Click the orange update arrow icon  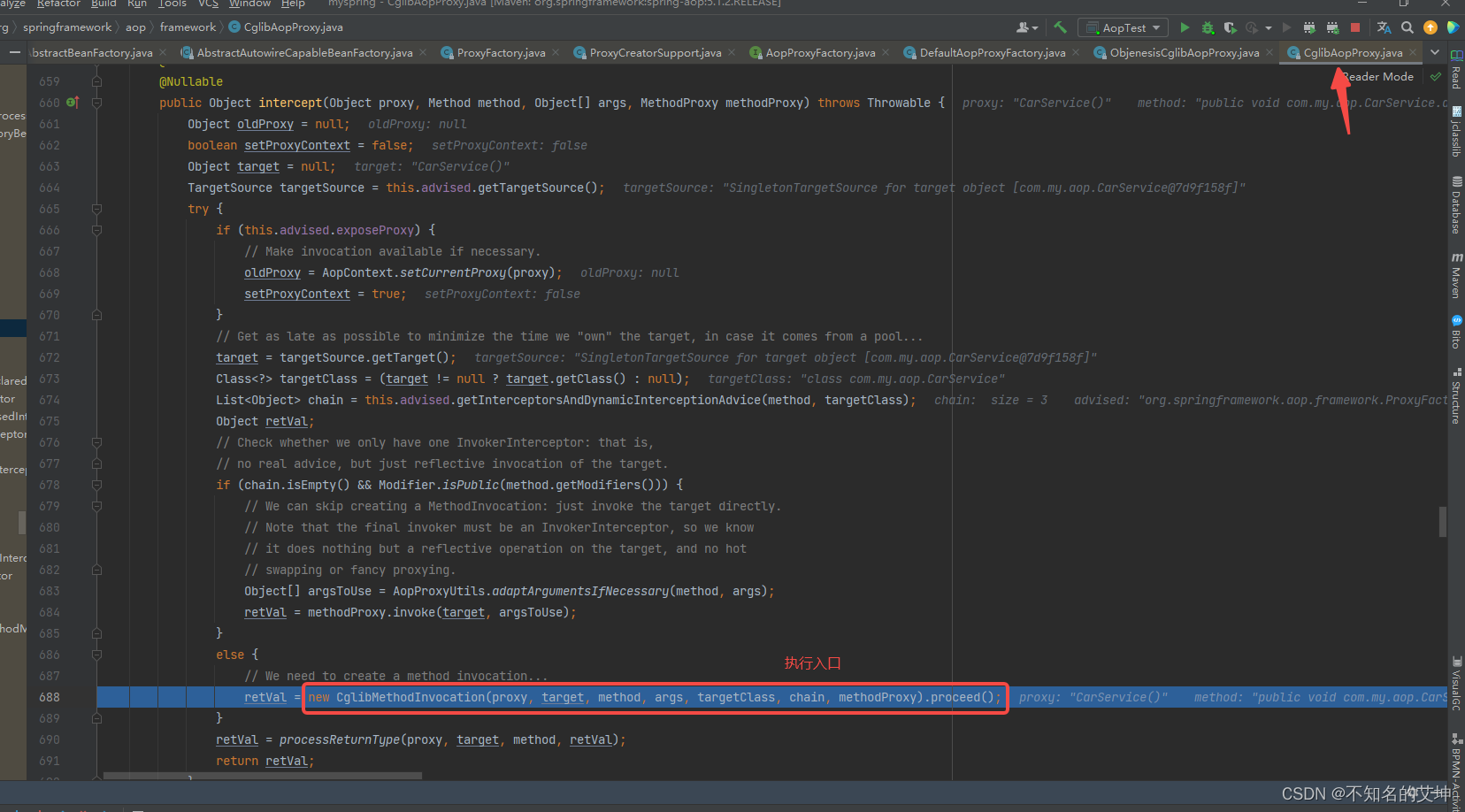point(1430,27)
